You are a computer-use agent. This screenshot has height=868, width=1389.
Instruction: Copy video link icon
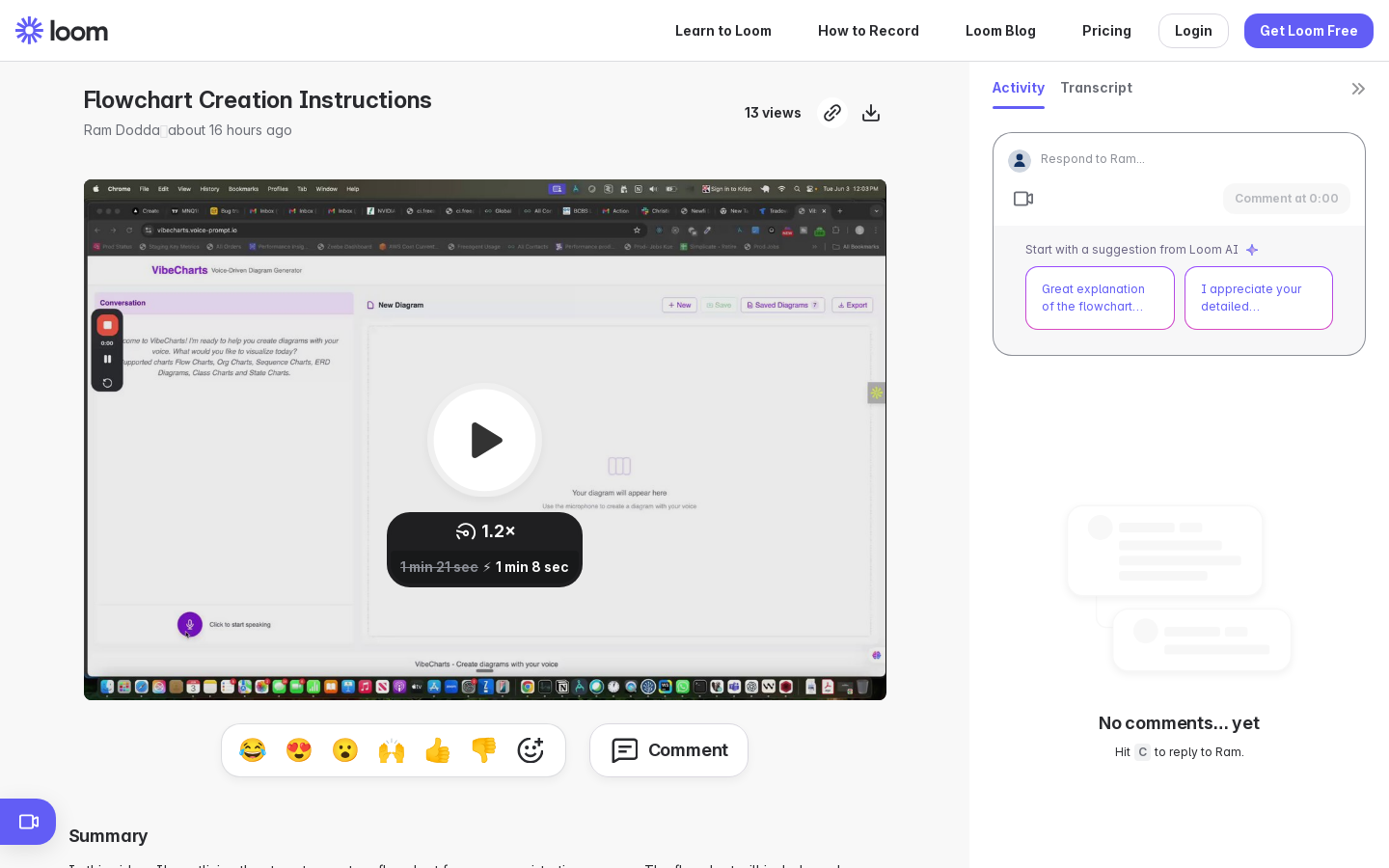pyautogui.click(x=832, y=113)
